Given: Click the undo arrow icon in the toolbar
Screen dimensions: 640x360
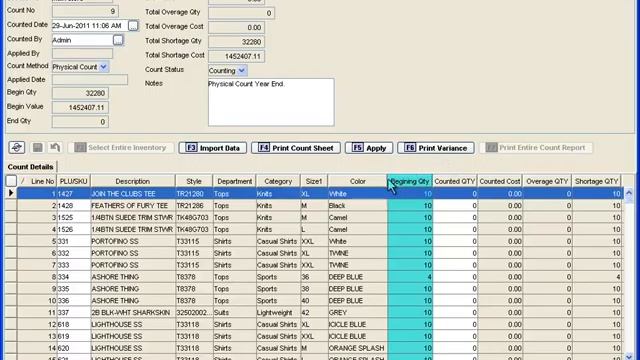Looking at the screenshot, I should [55, 147].
